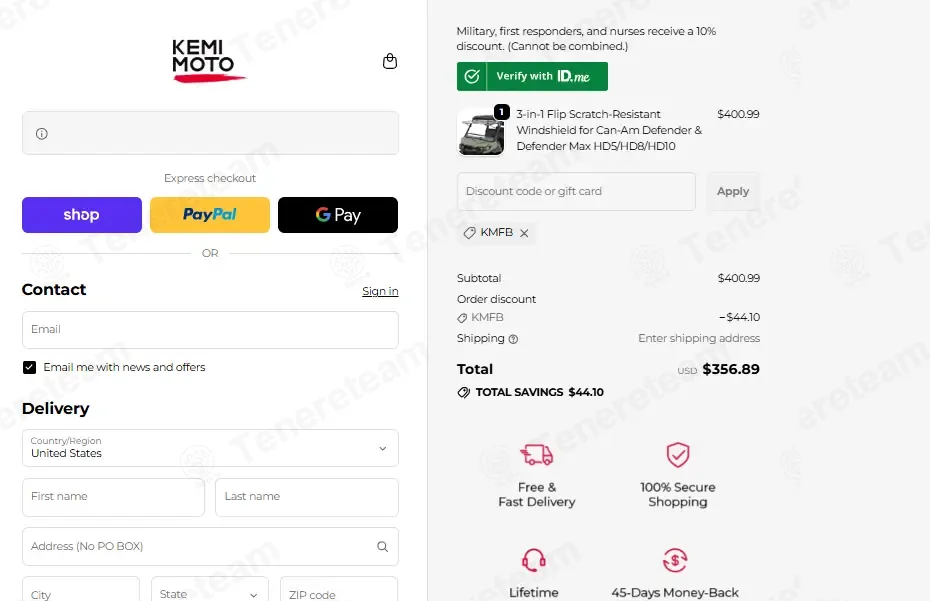This screenshot has width=930, height=601.
Task: Click the info icon in the notice banner
Action: point(42,133)
